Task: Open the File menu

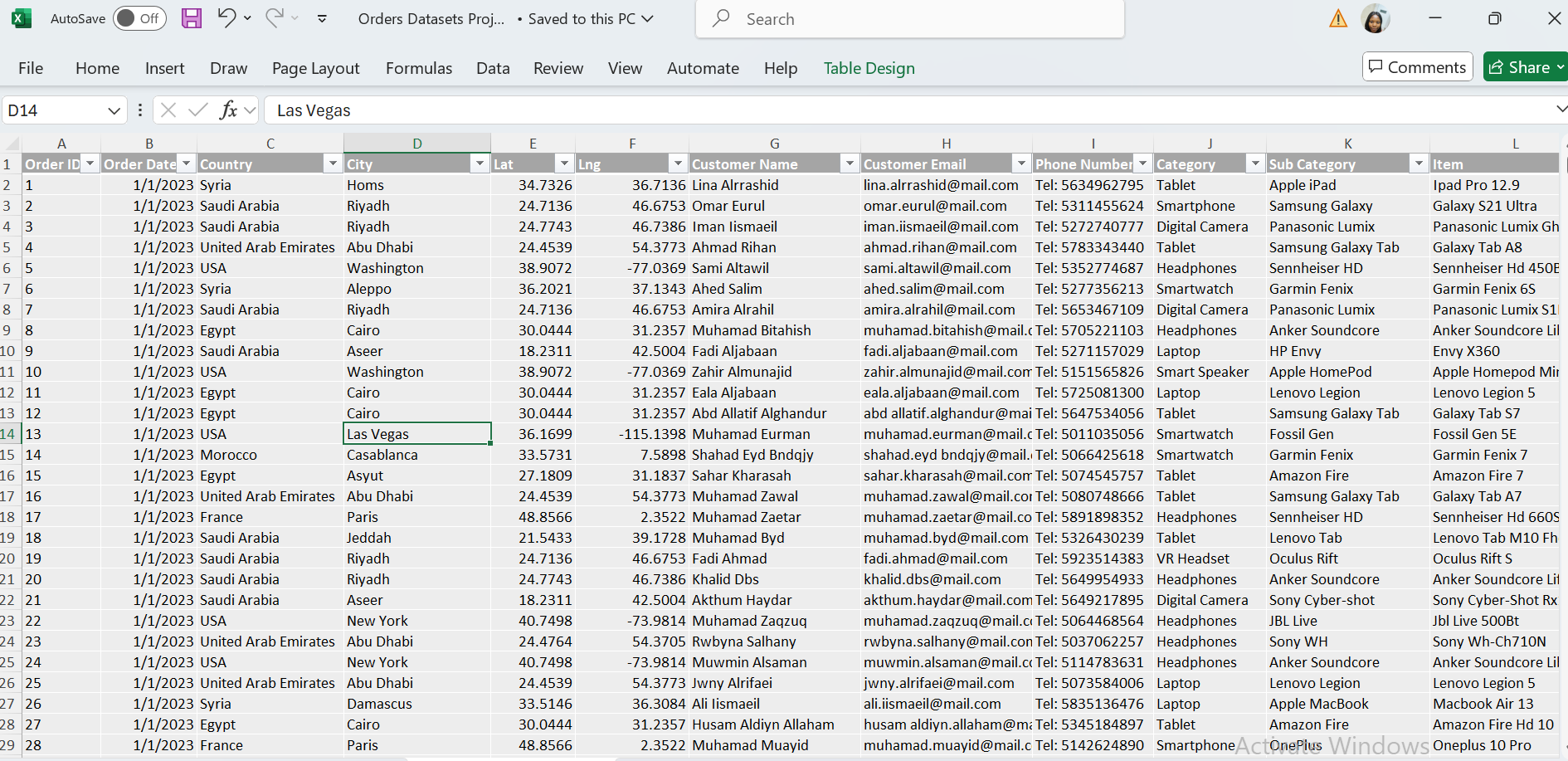Action: pyautogui.click(x=31, y=68)
